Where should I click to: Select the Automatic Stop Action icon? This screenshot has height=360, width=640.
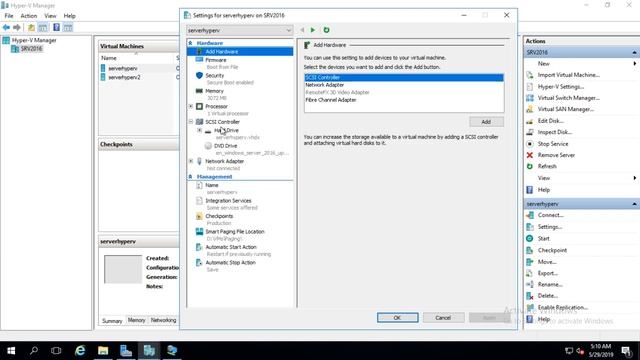click(199, 263)
